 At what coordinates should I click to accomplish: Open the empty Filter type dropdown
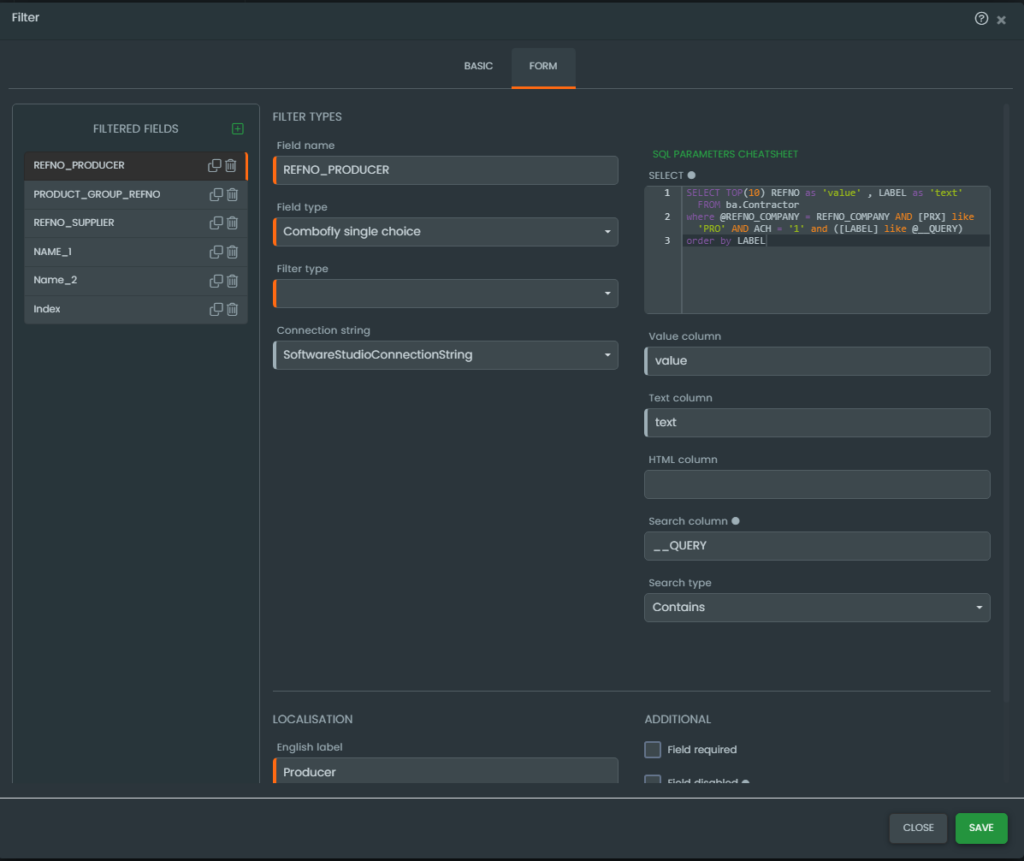pos(446,294)
